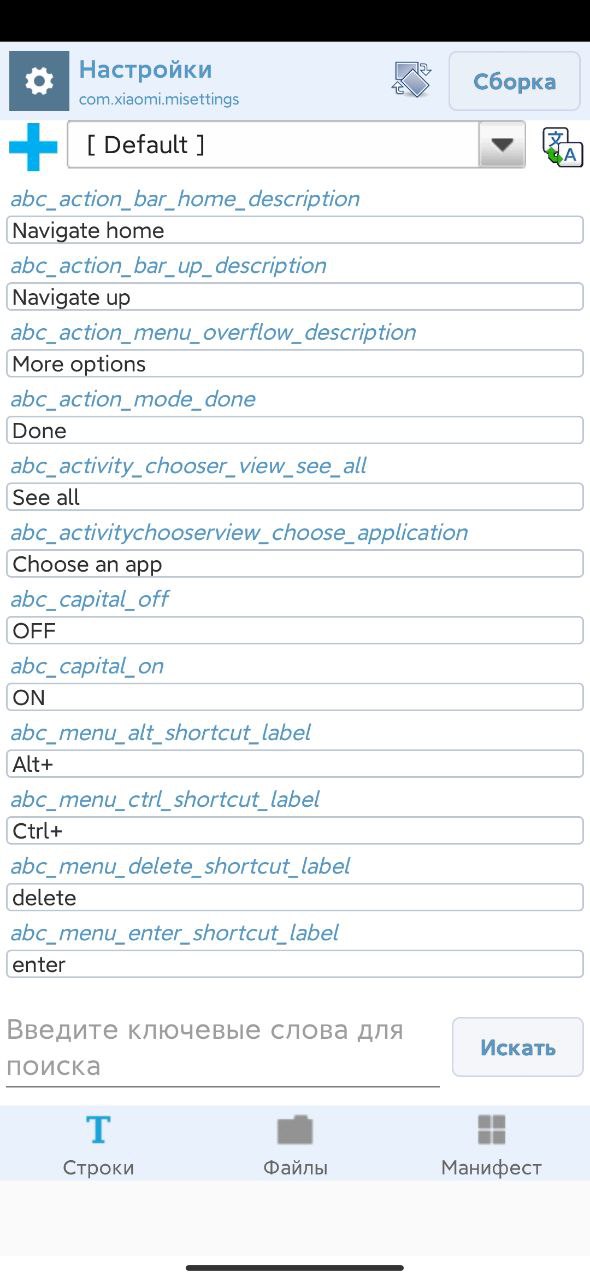
Task: Click the blue plus add-language icon
Action: [33, 146]
